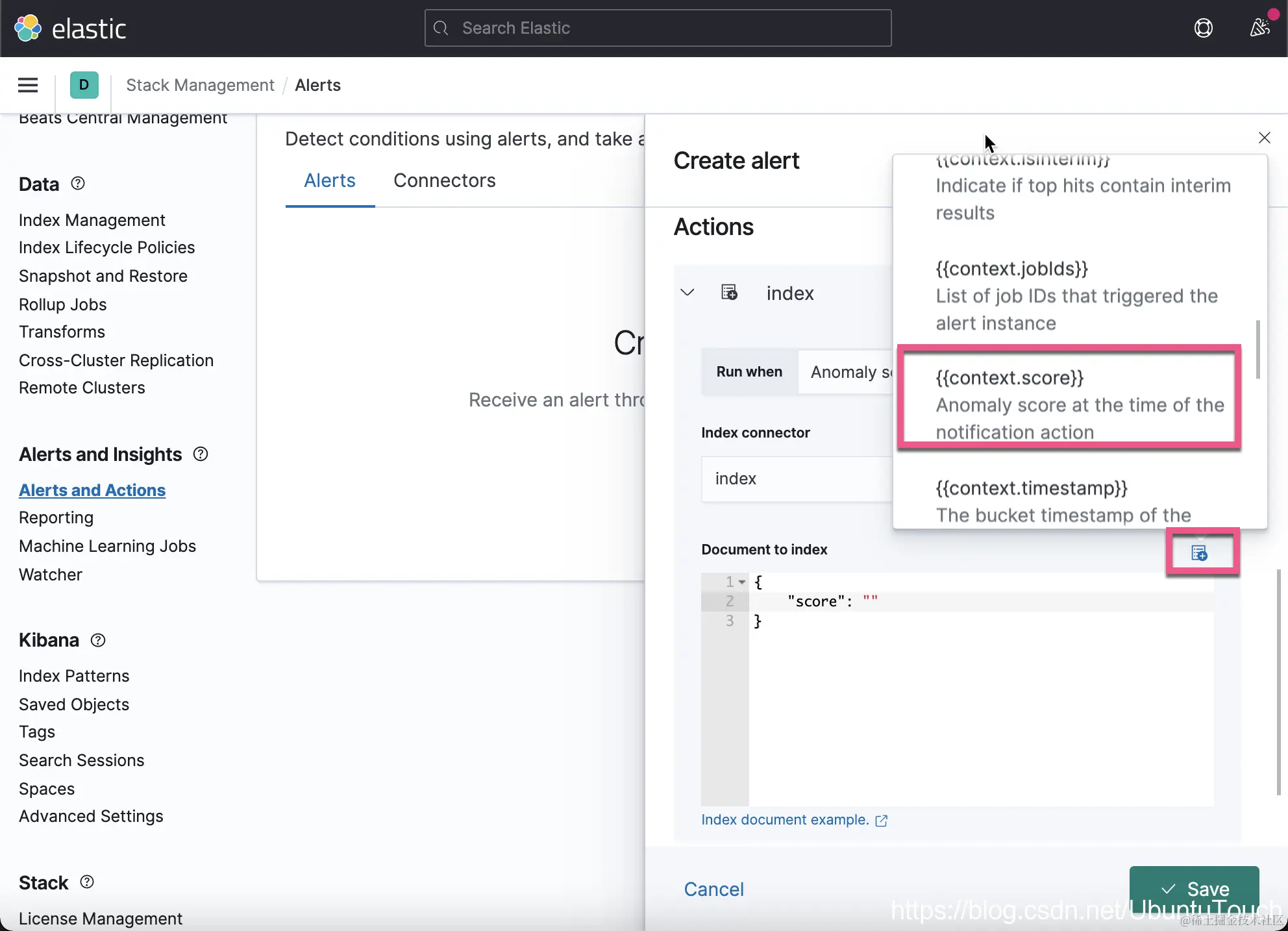1288x931 pixels.
Task: Click help icon beside Alerts and Insights
Action: tap(201, 454)
